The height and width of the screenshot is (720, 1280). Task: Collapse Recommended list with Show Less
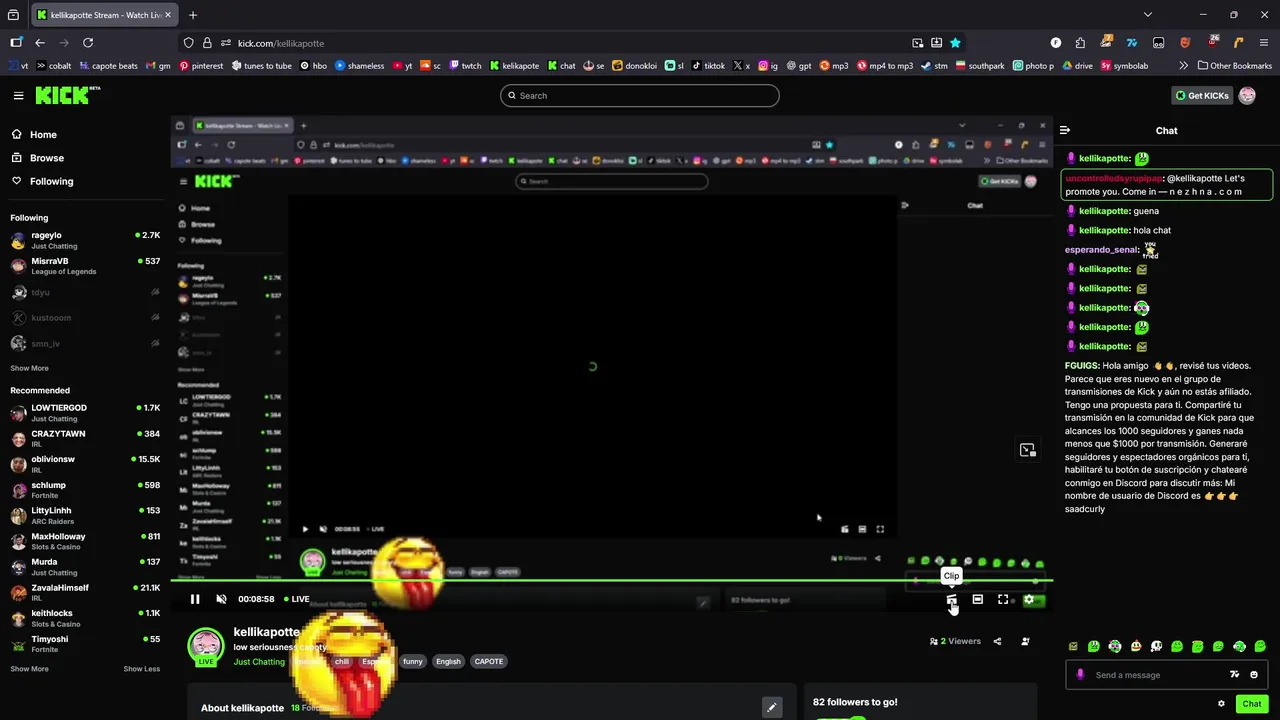point(141,669)
